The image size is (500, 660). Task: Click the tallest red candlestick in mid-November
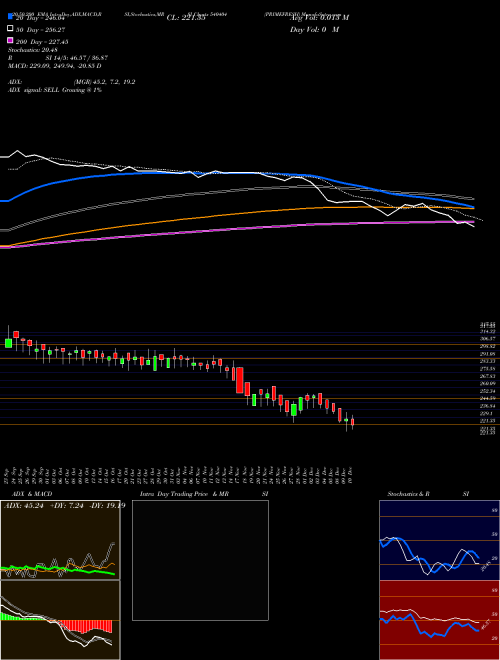tap(240, 380)
